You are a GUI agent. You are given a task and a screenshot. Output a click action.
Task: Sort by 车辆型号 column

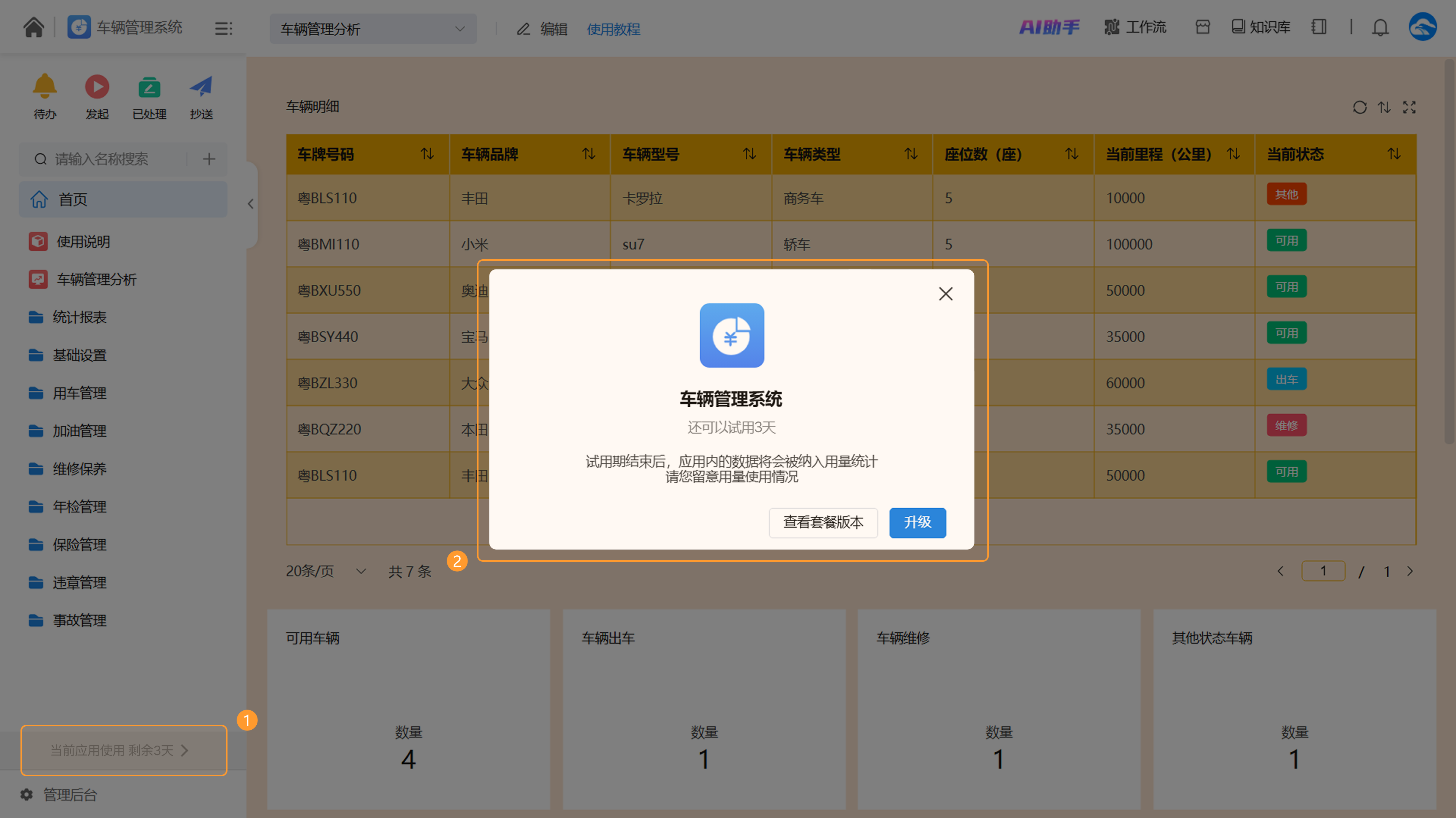tap(750, 154)
